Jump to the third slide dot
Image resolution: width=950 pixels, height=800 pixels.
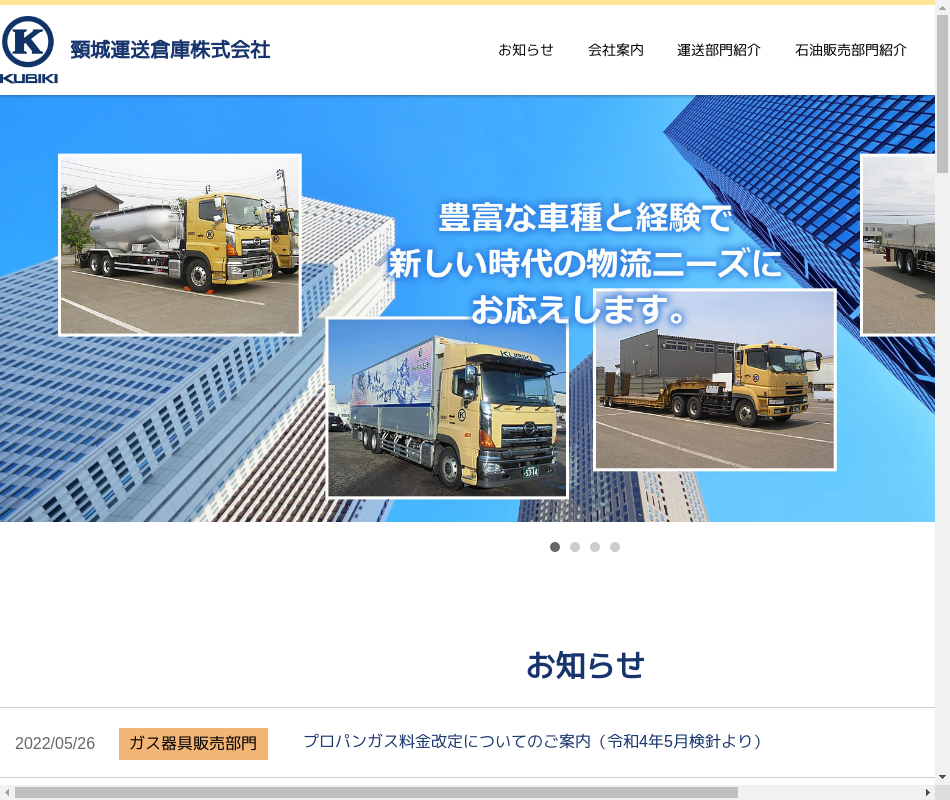(x=595, y=547)
